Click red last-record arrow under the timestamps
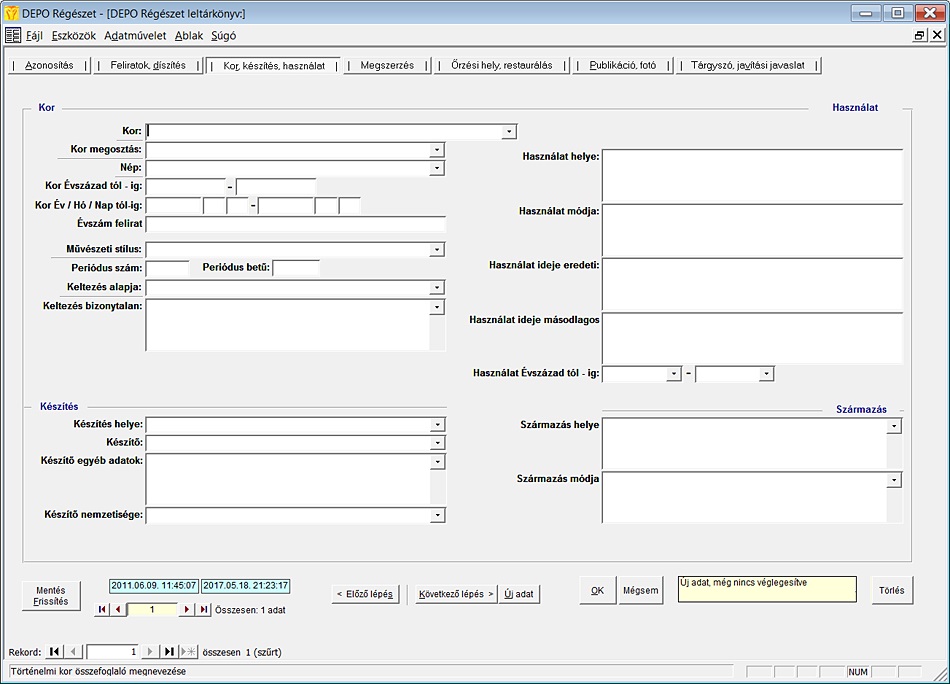 point(203,609)
